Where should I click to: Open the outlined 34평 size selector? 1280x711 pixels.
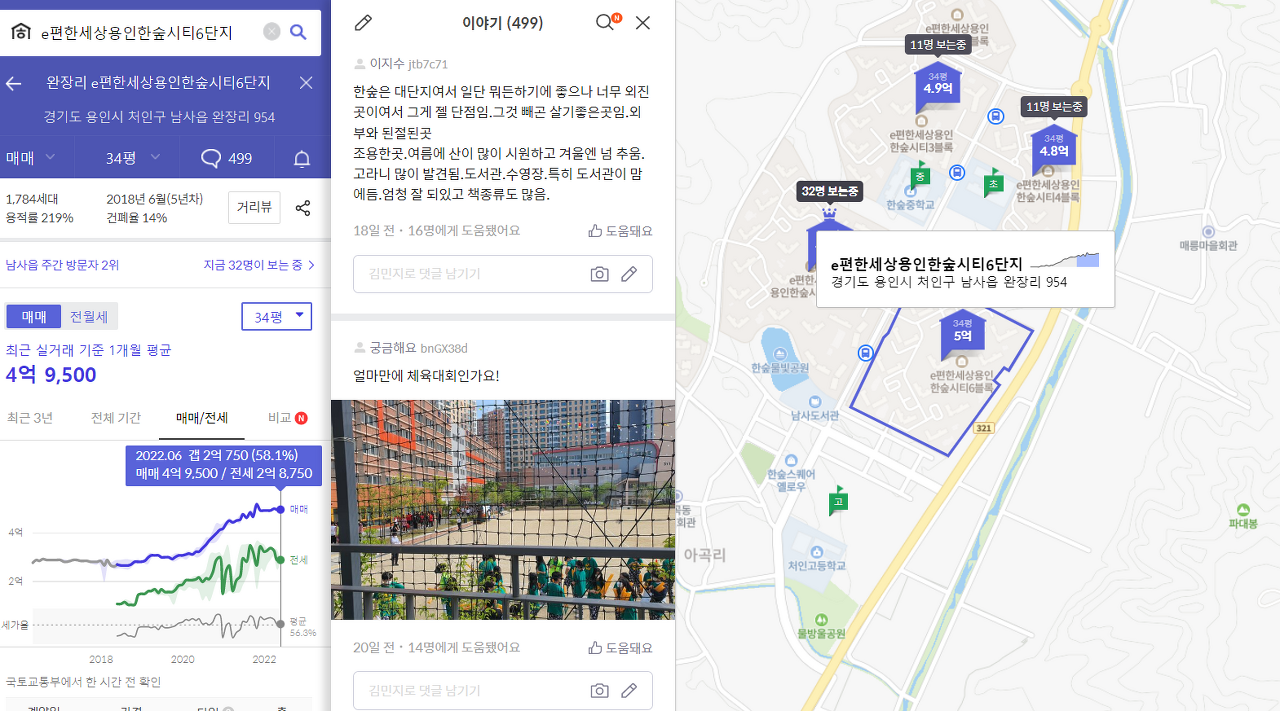(277, 316)
